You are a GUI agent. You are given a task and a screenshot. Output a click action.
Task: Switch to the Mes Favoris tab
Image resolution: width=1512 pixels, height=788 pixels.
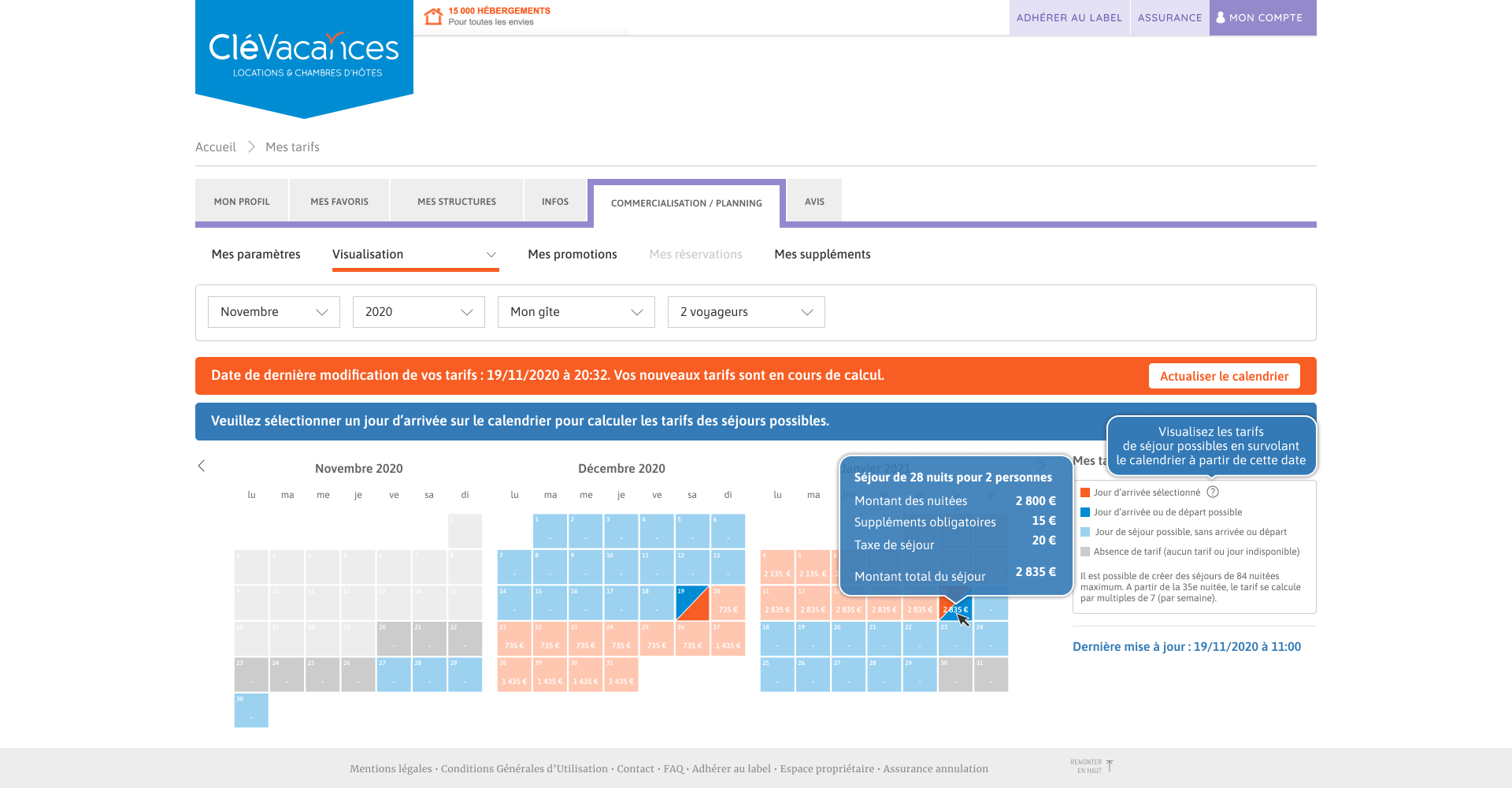[339, 202]
